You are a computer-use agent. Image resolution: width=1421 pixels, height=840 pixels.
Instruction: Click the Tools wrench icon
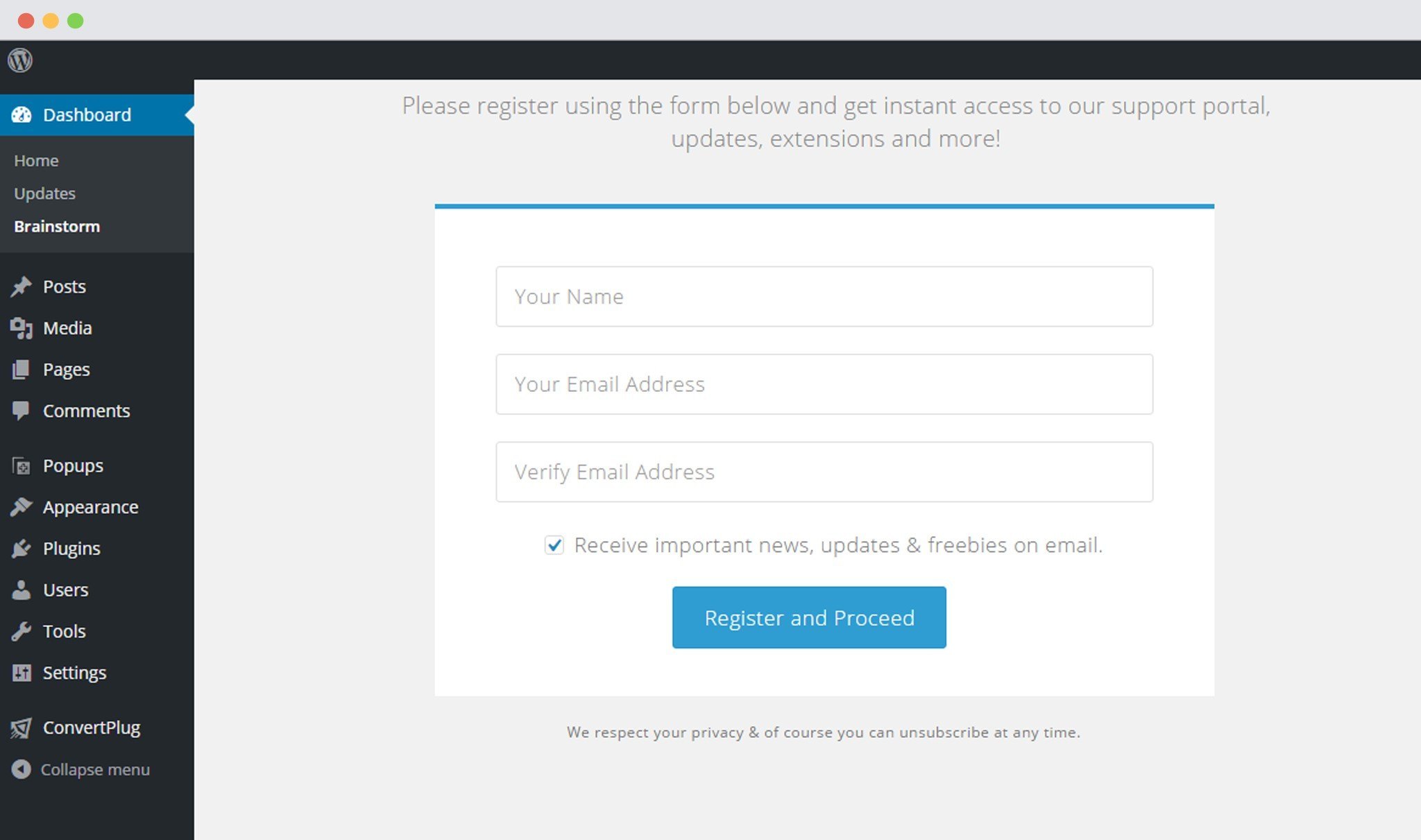[x=22, y=631]
